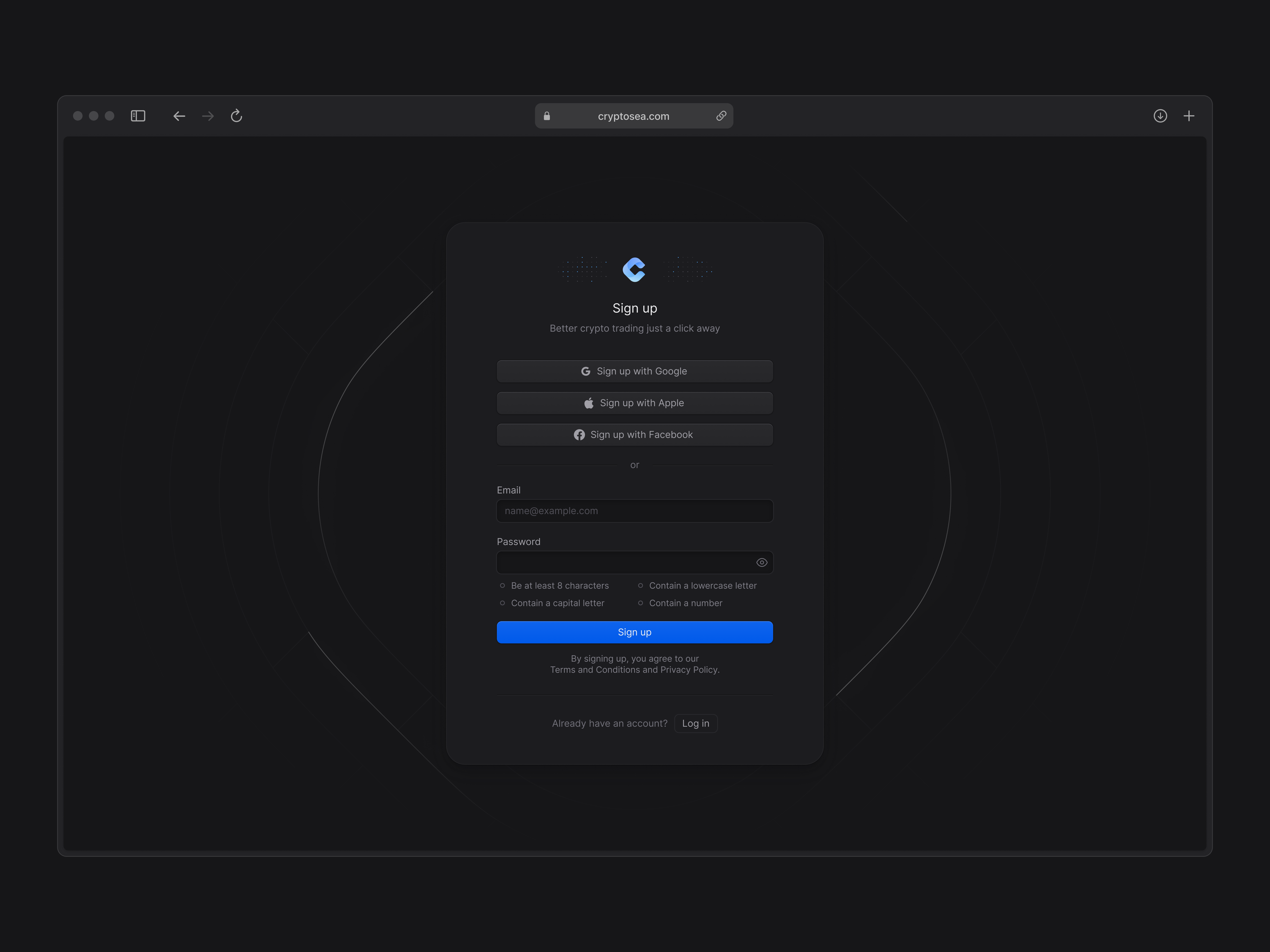Click the name@example.com email field

click(x=634, y=511)
